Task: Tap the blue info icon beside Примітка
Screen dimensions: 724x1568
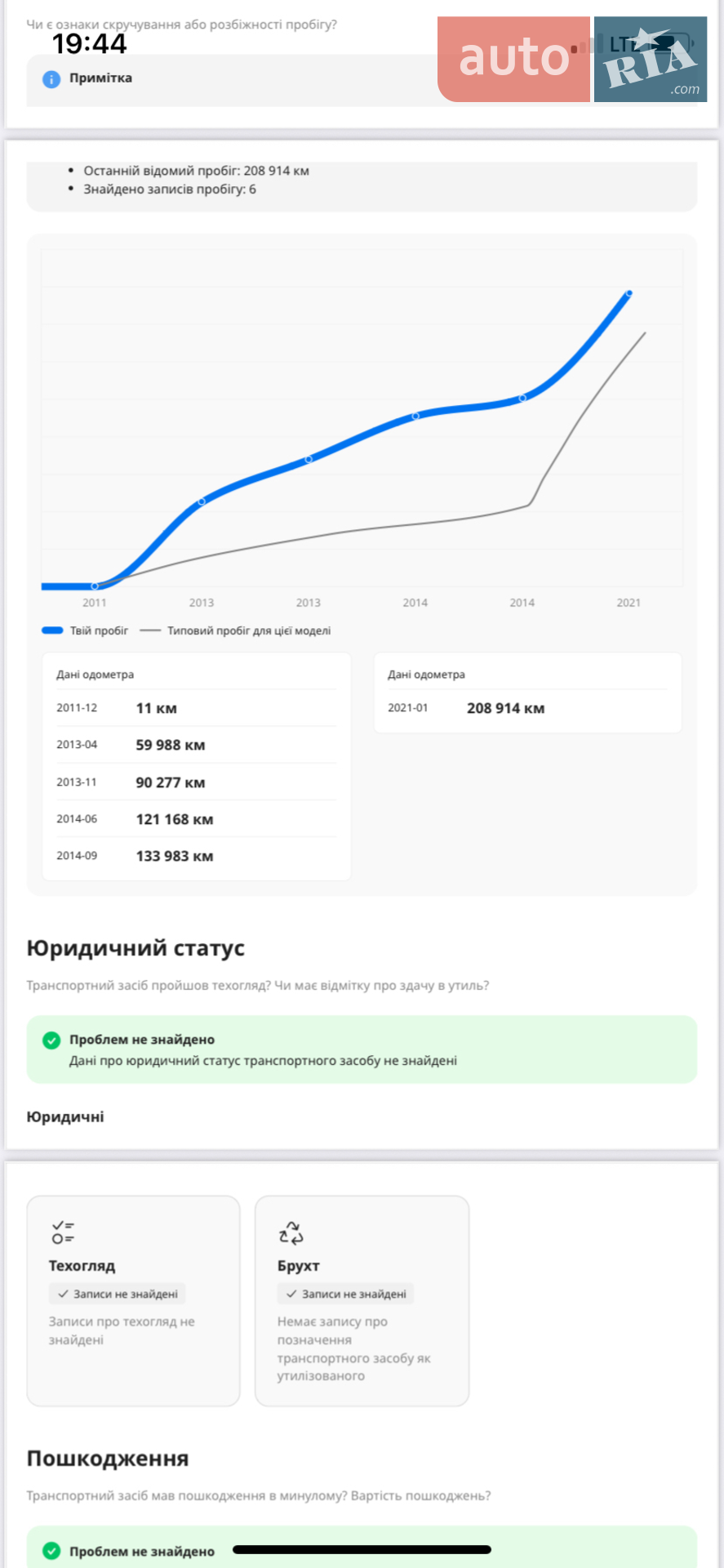Action: click(x=51, y=79)
